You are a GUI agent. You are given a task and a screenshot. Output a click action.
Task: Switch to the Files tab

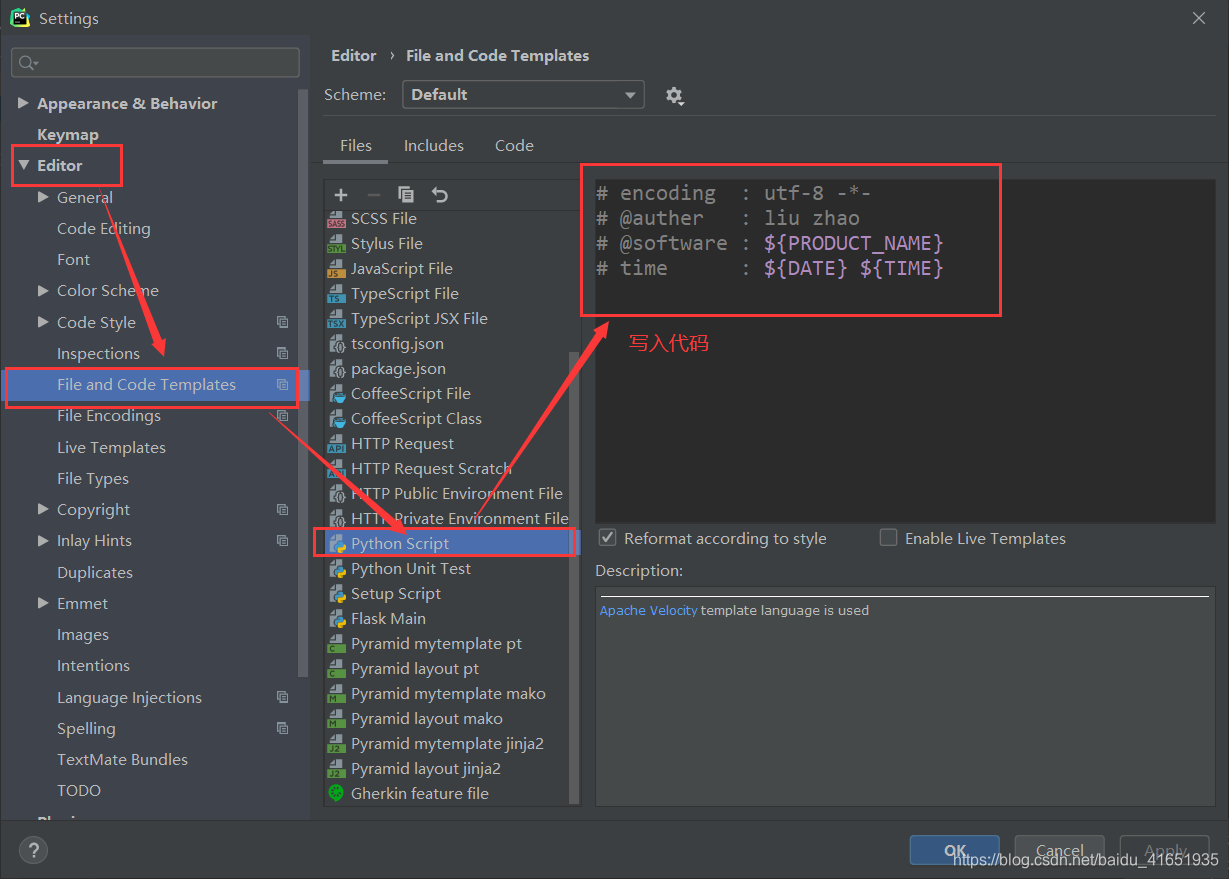pyautogui.click(x=356, y=146)
